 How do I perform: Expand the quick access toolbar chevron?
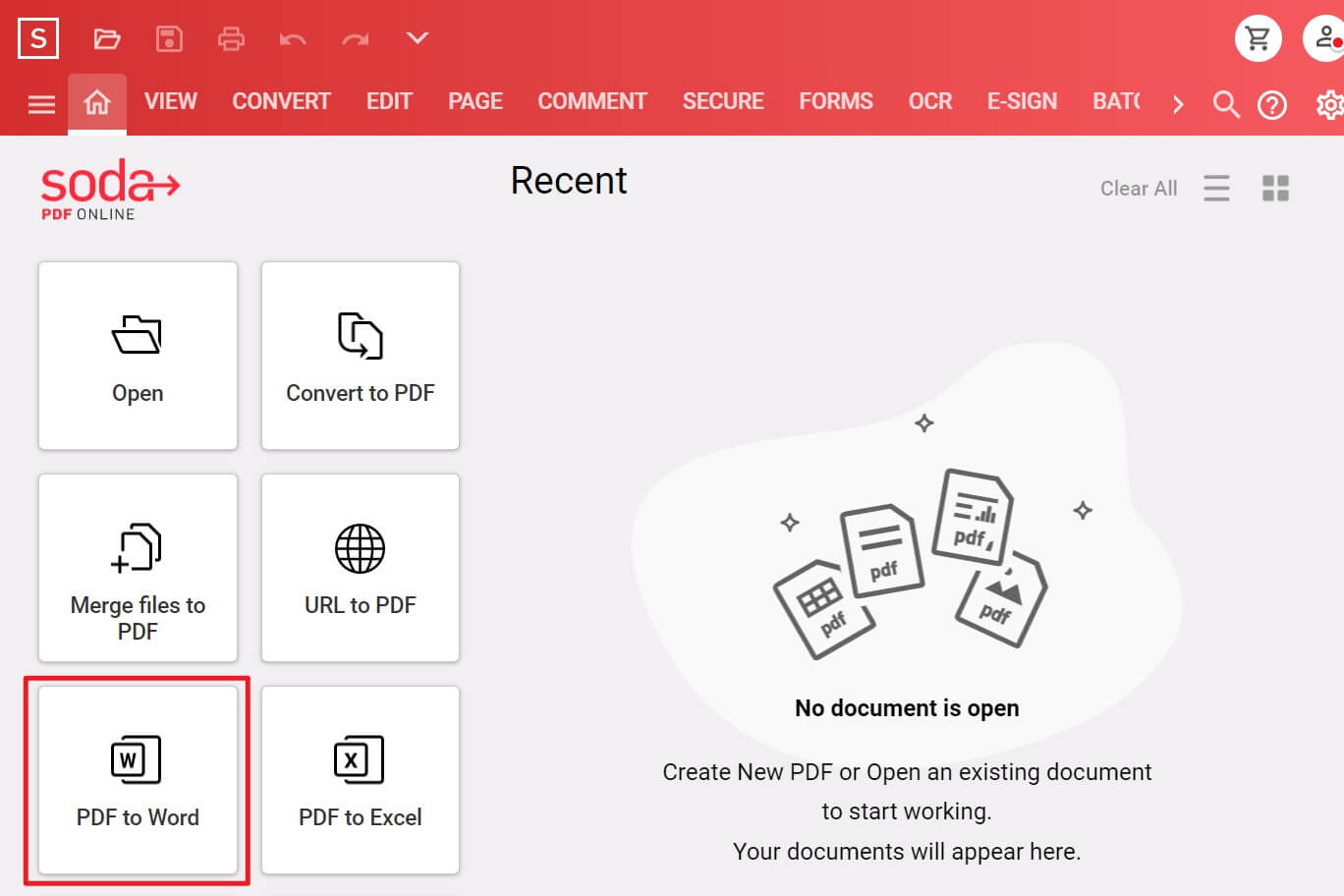(x=418, y=38)
